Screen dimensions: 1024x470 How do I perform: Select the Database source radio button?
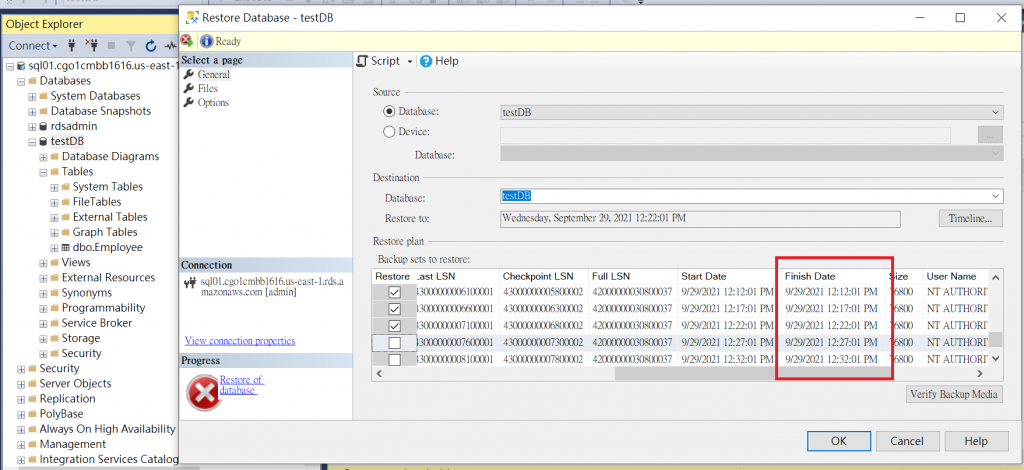click(x=390, y=112)
